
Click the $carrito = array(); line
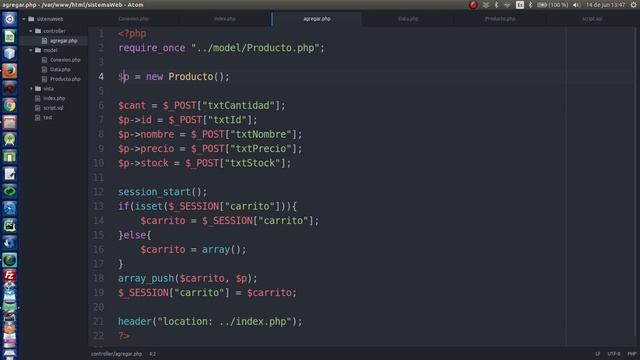pyautogui.click(x=193, y=249)
